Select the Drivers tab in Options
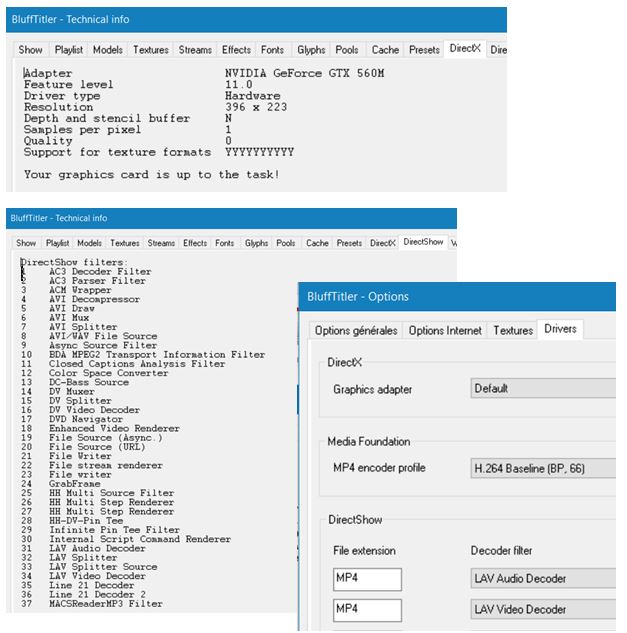 tap(560, 329)
